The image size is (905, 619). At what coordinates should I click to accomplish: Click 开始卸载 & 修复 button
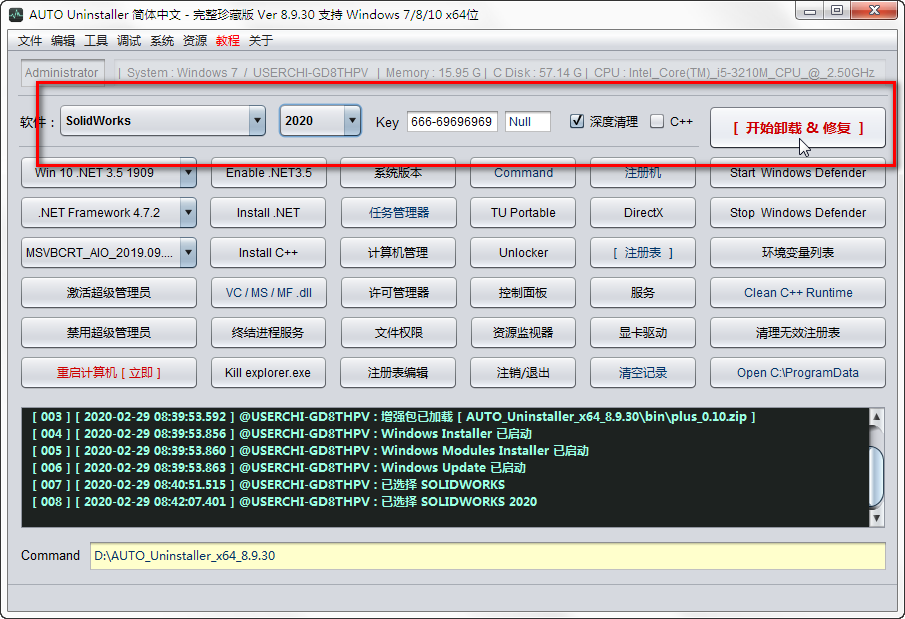(x=798, y=128)
